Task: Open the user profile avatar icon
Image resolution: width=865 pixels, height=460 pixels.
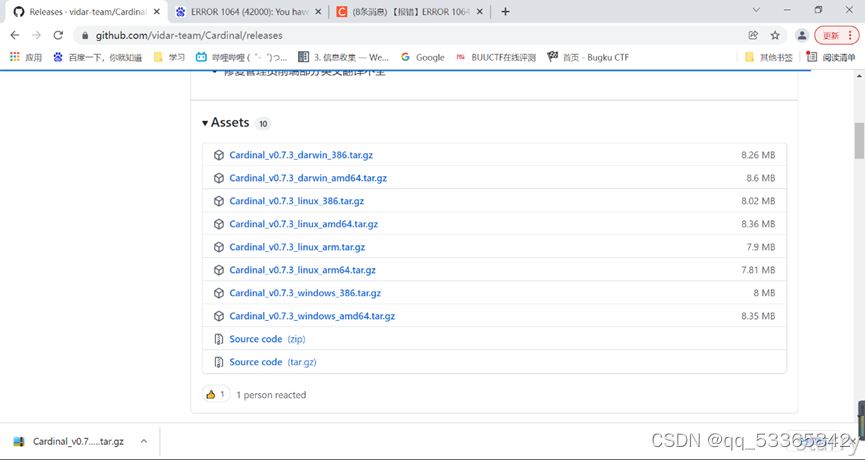Action: pos(802,35)
